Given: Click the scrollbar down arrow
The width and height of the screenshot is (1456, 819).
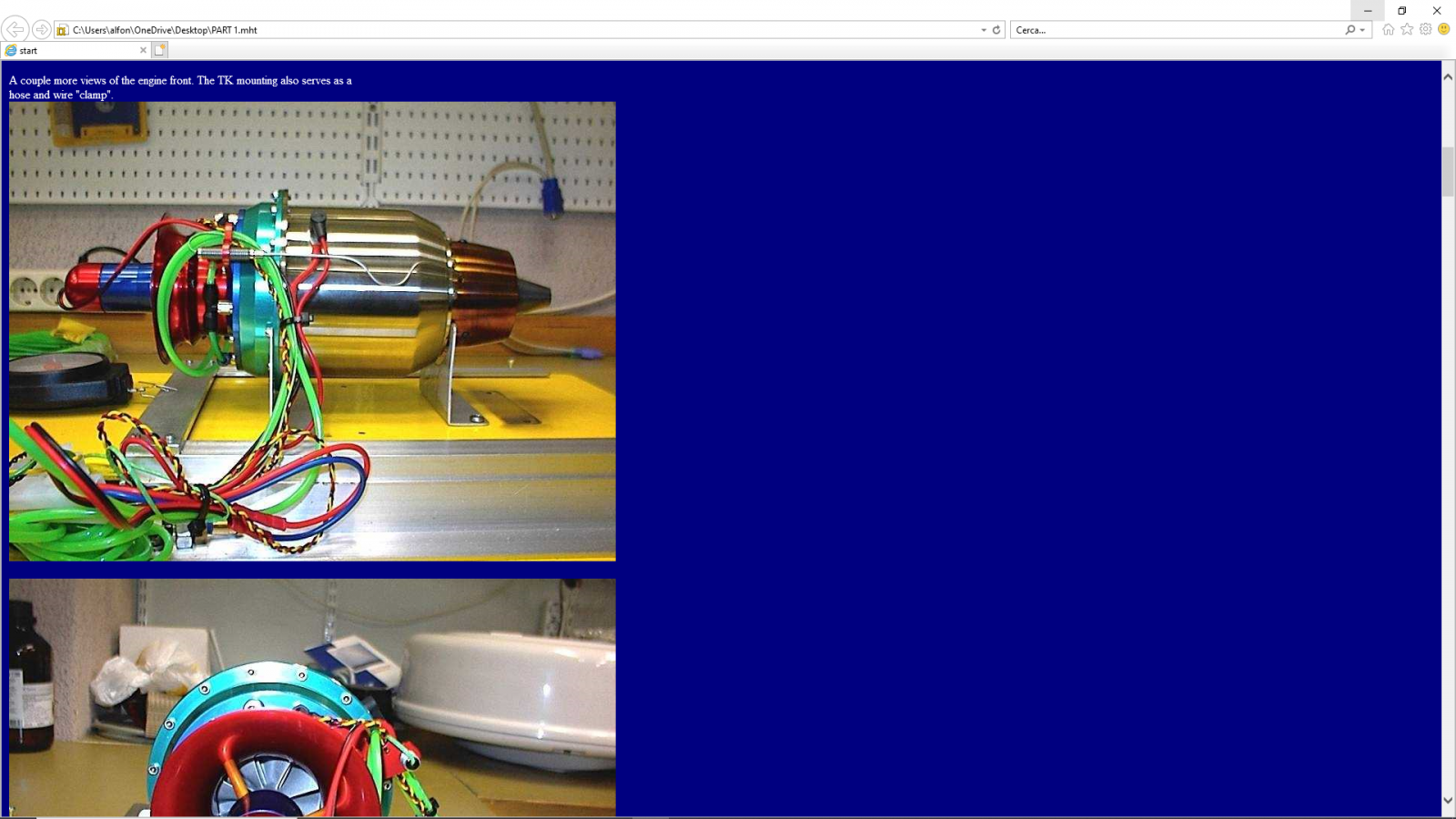Looking at the screenshot, I should pyautogui.click(x=1448, y=801).
